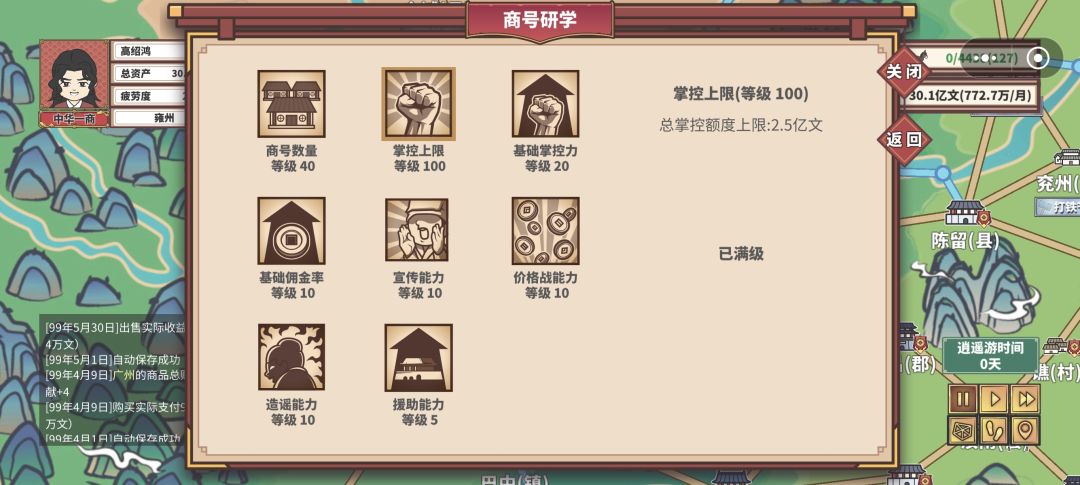Go back using the 返回 button
The height and width of the screenshot is (485, 1080).
904,140
